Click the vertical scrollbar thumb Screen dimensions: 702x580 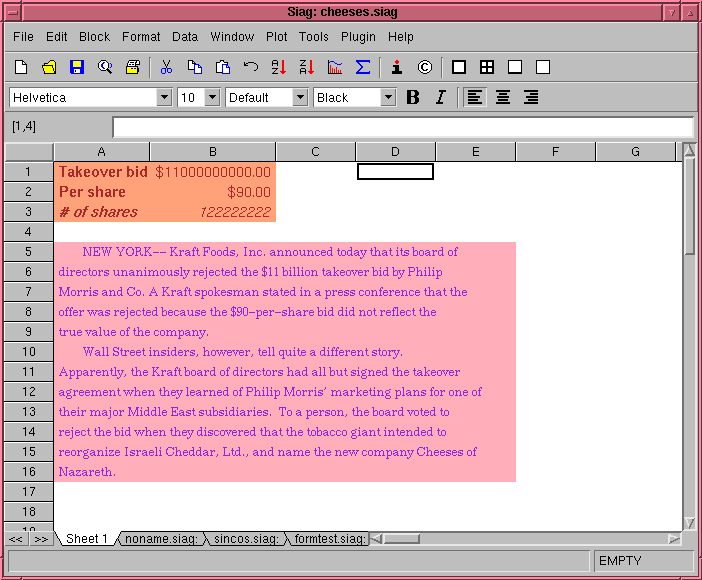click(x=689, y=206)
